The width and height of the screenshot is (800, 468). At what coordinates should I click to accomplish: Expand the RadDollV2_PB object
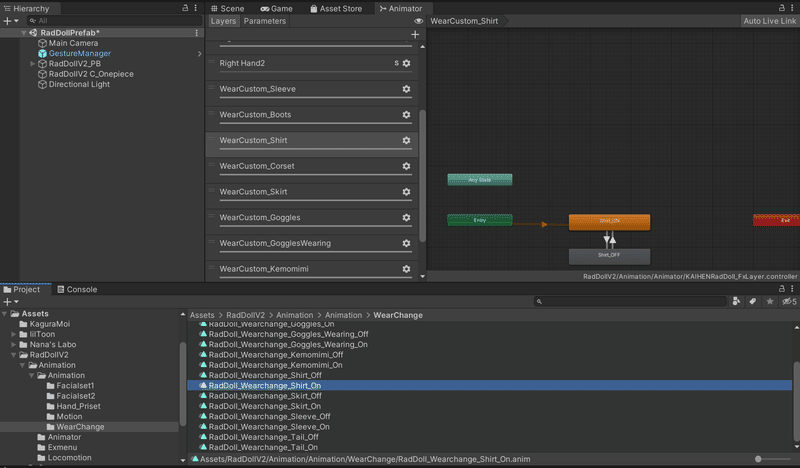(32, 64)
